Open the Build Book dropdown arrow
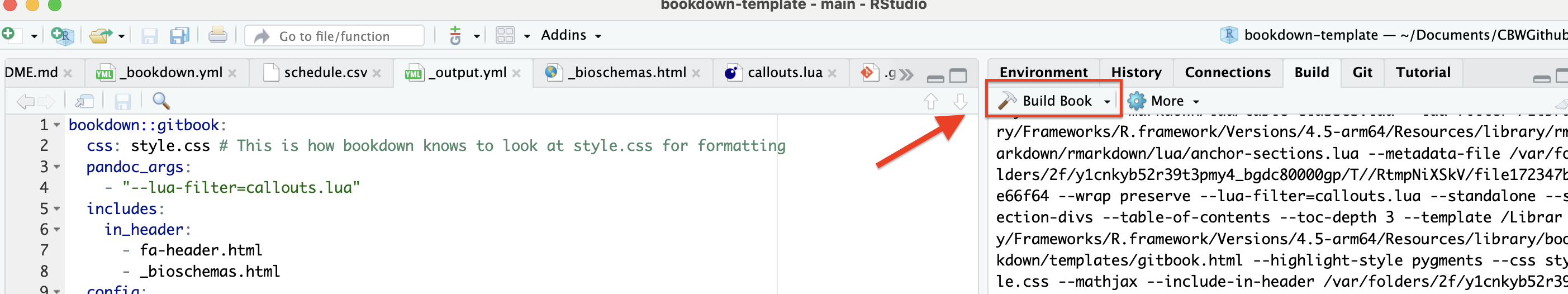This screenshot has width=1568, height=294. (x=1107, y=101)
